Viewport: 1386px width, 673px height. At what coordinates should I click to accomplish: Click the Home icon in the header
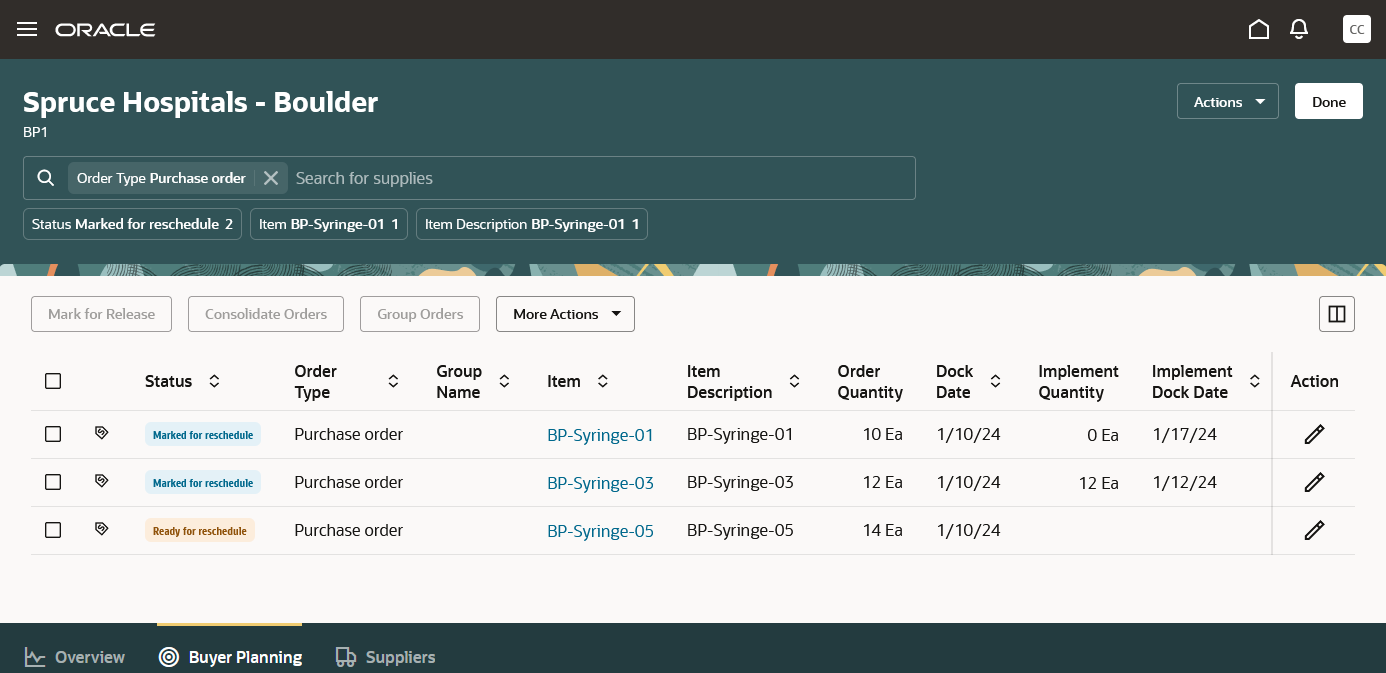1259,29
